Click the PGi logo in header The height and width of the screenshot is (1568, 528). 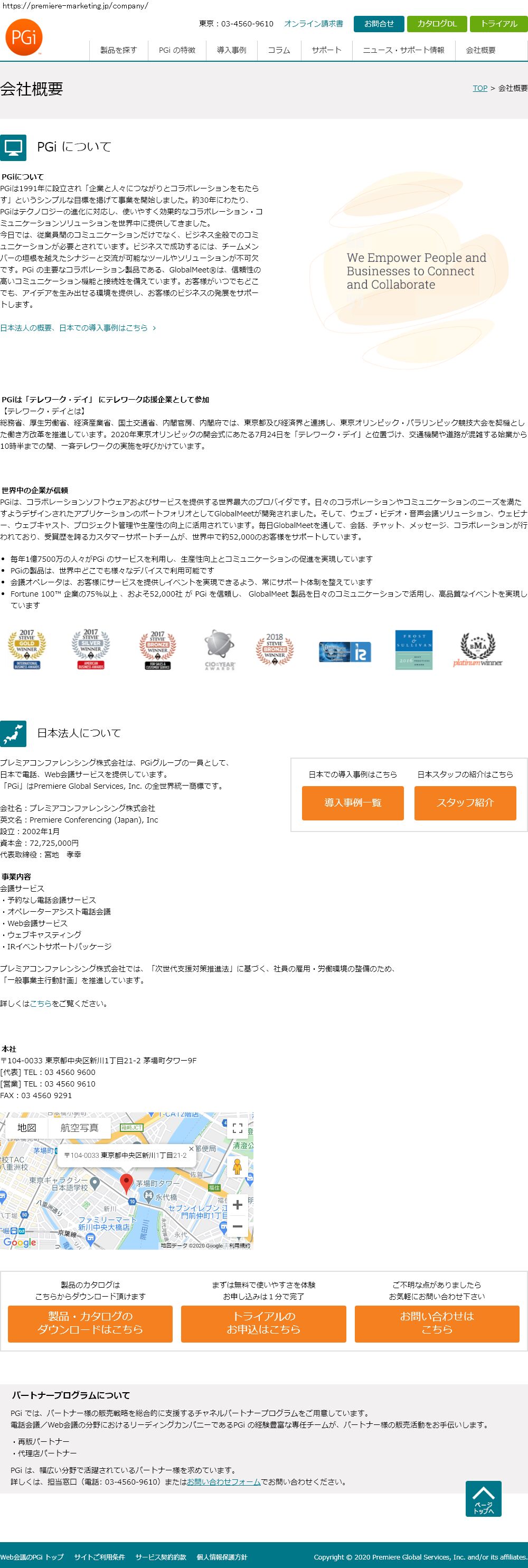tap(24, 37)
